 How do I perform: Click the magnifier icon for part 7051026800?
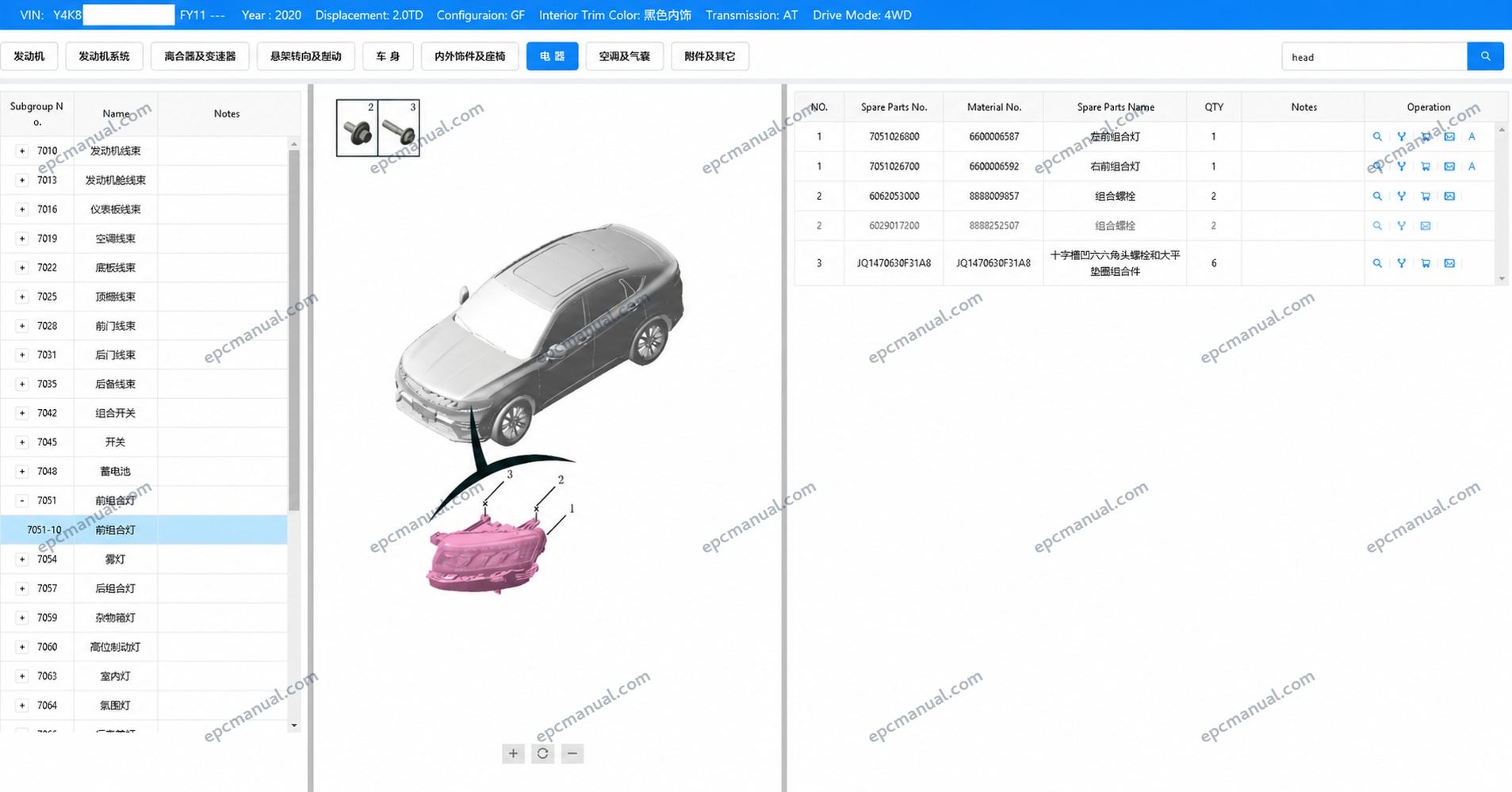click(1377, 136)
